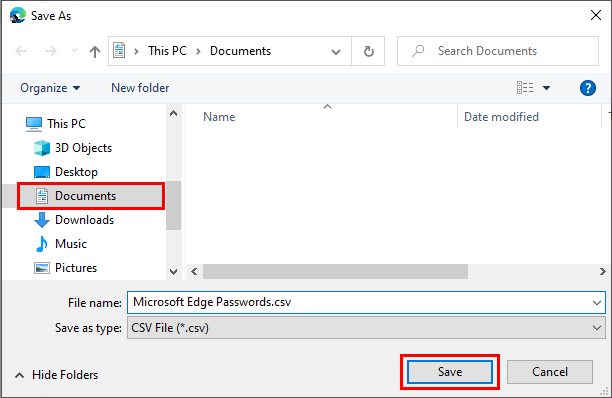The image size is (612, 398).
Task: Click the sidebar vertical scrollbar thumb
Action: [x=174, y=205]
